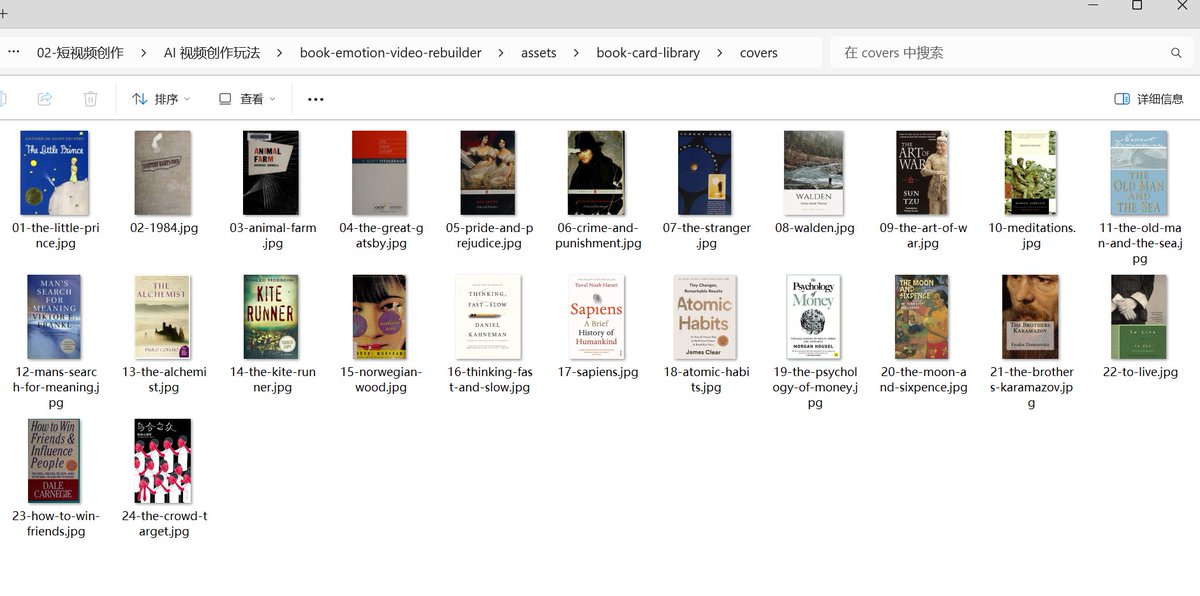
Task: Navigate to AI 视频创作玩法 in the address bar
Action: coord(212,53)
